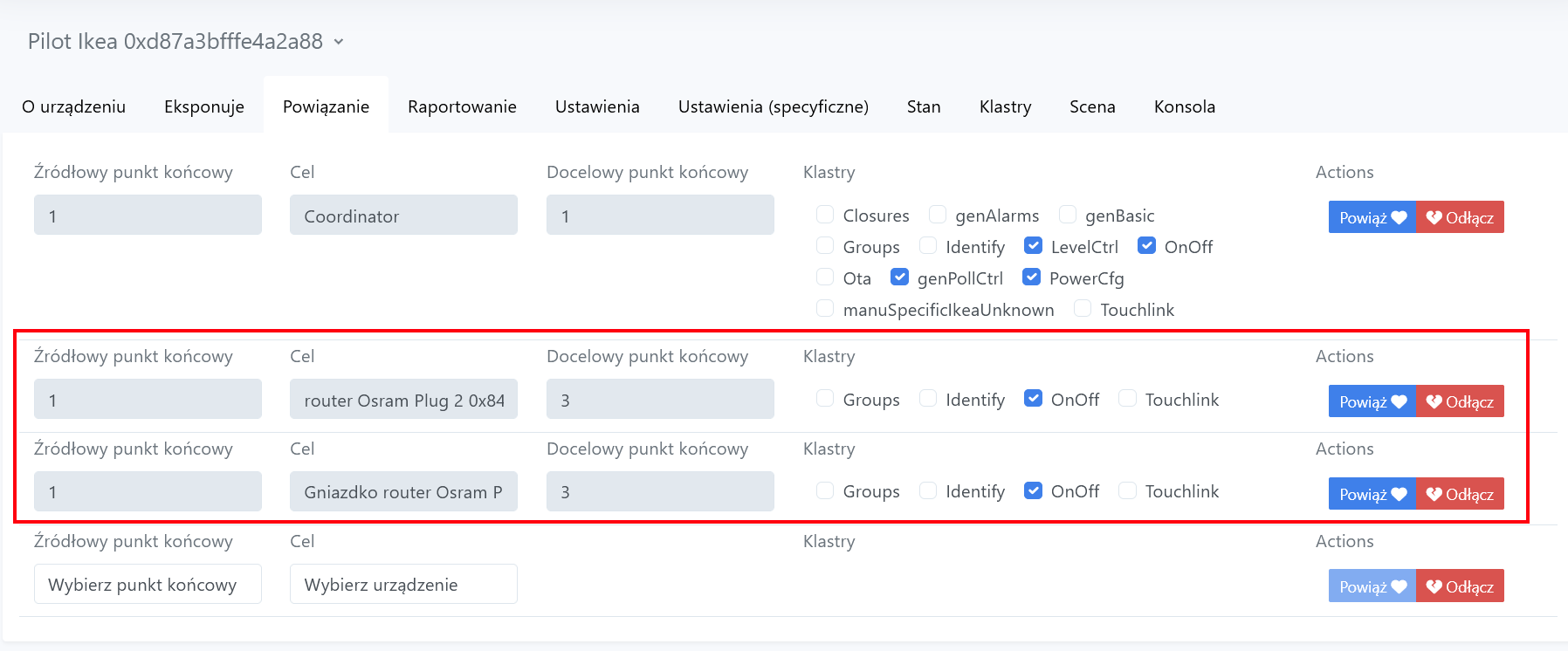
Task: Toggle Groups checkbox in router Osram Plug row
Action: tap(825, 399)
